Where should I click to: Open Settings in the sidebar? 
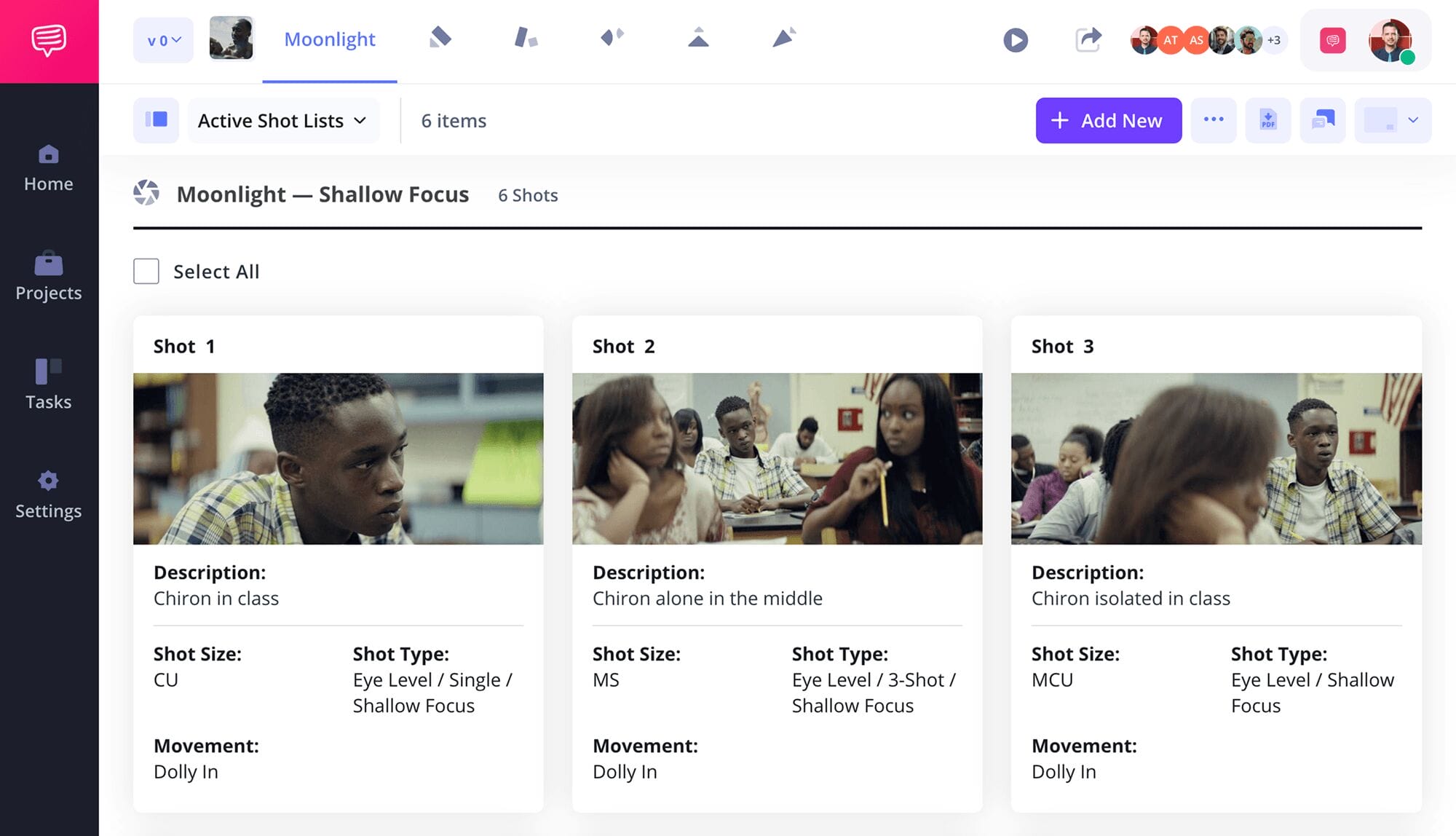pyautogui.click(x=49, y=495)
